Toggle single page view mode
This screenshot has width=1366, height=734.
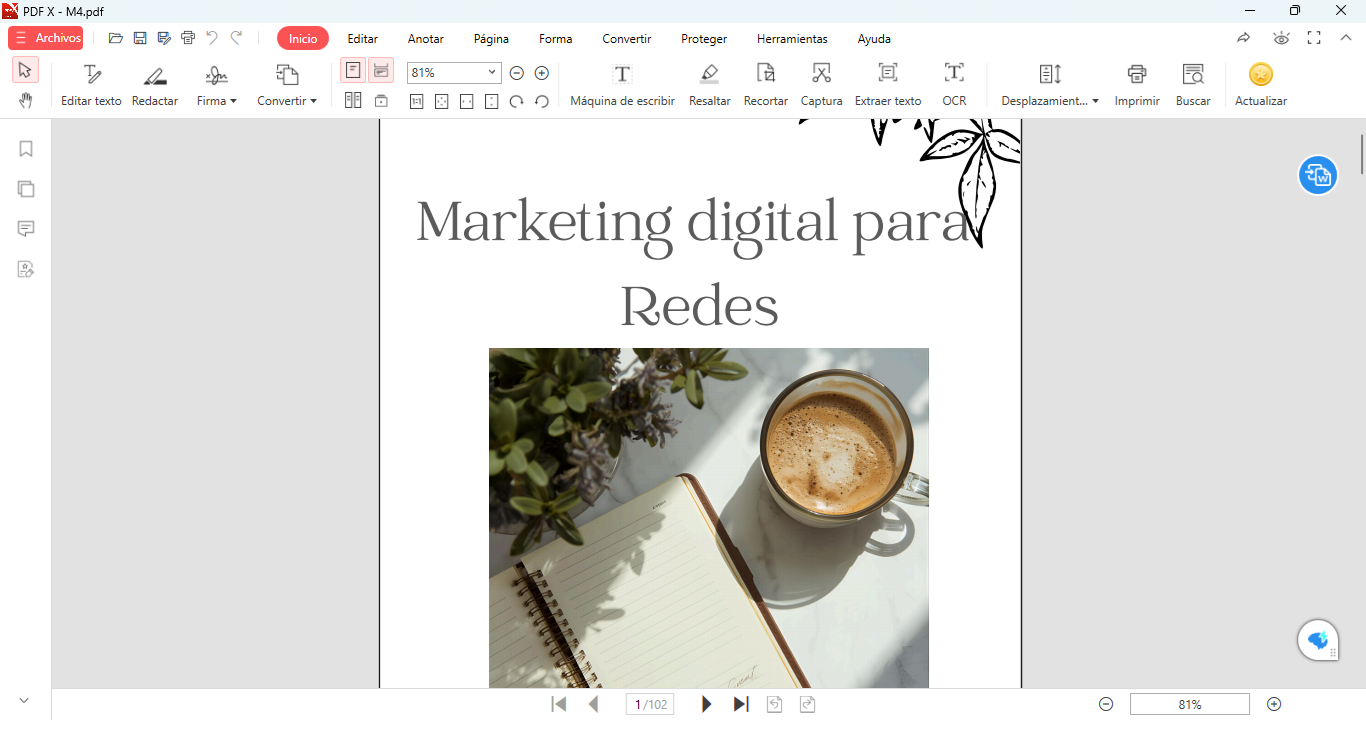352,70
